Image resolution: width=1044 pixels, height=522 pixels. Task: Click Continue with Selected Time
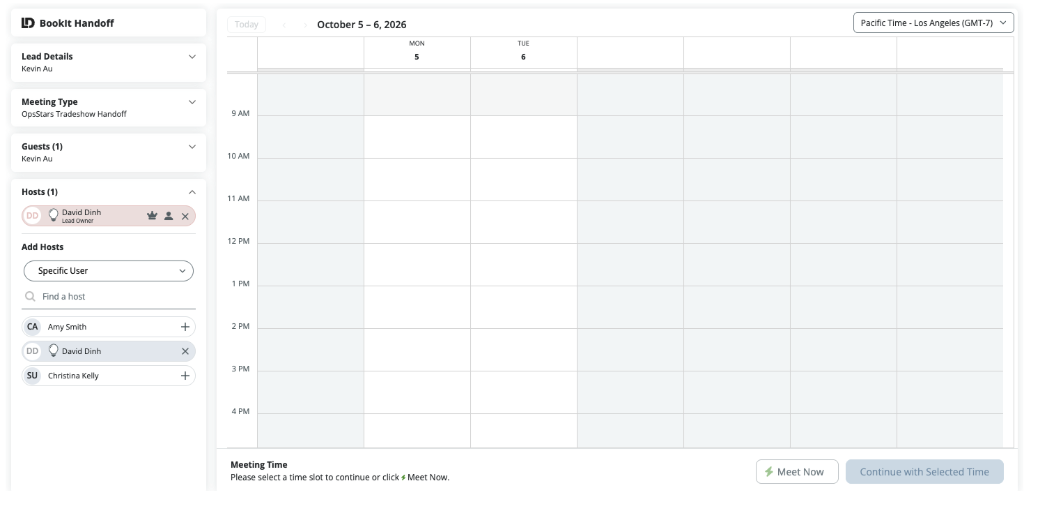pyautogui.click(x=924, y=471)
